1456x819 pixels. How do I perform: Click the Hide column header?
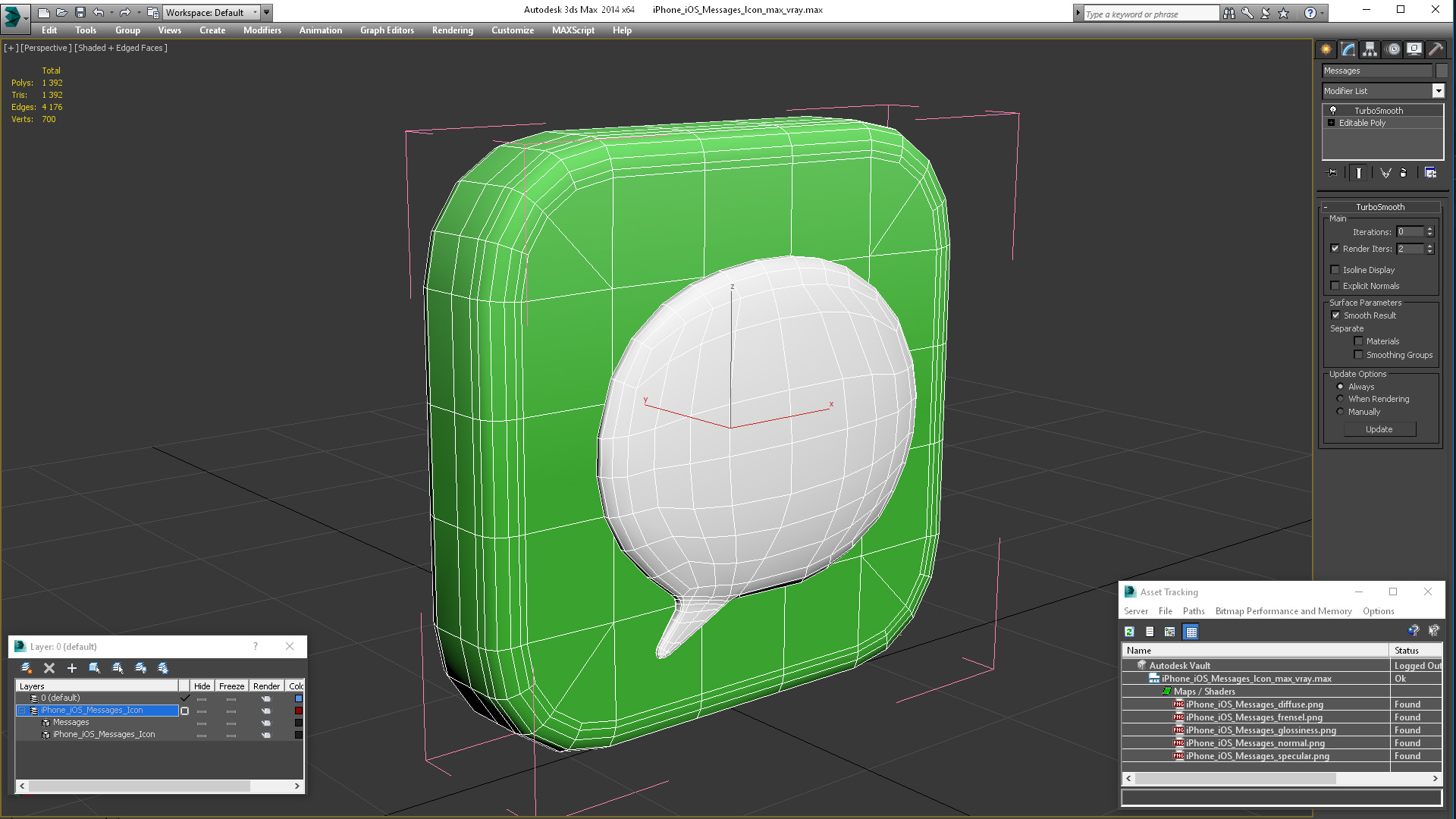coord(202,686)
